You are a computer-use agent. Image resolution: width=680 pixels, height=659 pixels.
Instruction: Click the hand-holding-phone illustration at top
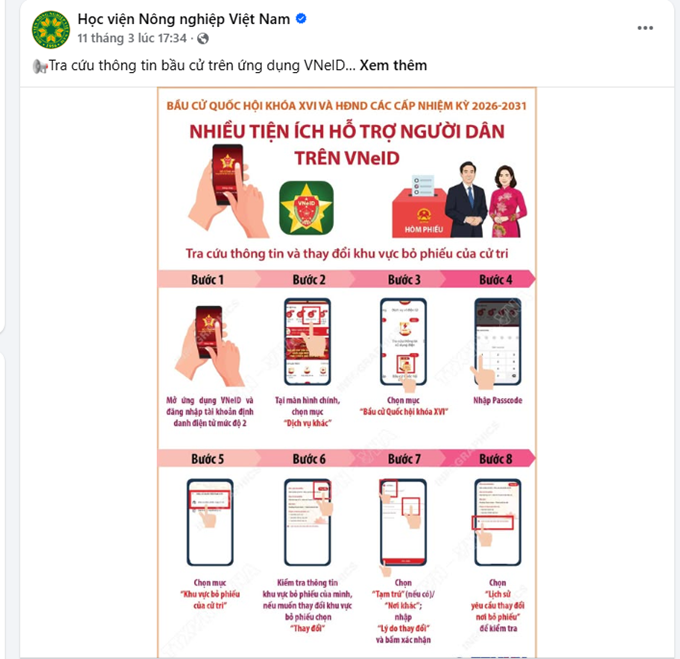(227, 191)
